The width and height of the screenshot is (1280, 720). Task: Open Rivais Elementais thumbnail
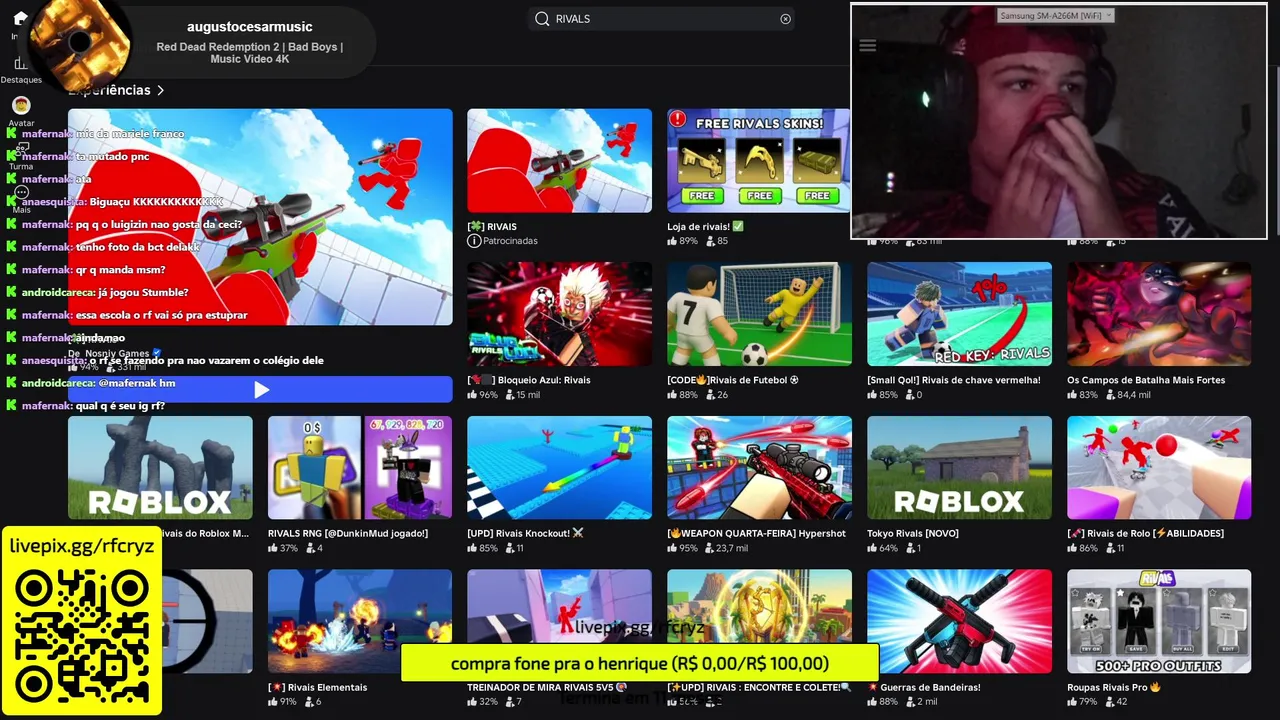(360, 621)
